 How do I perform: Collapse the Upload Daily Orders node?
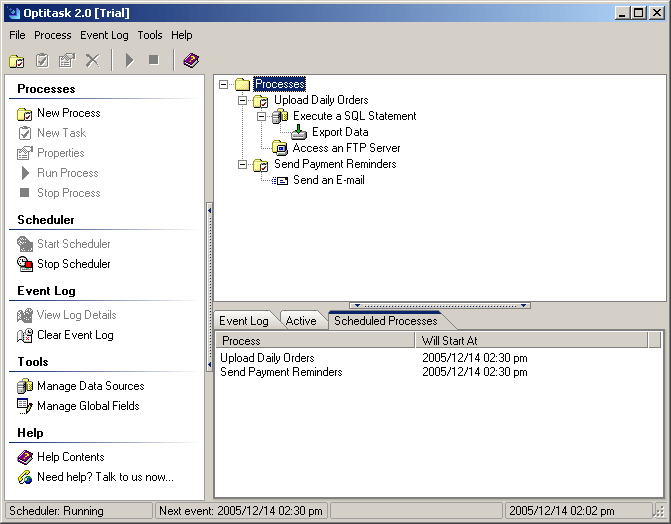242,101
